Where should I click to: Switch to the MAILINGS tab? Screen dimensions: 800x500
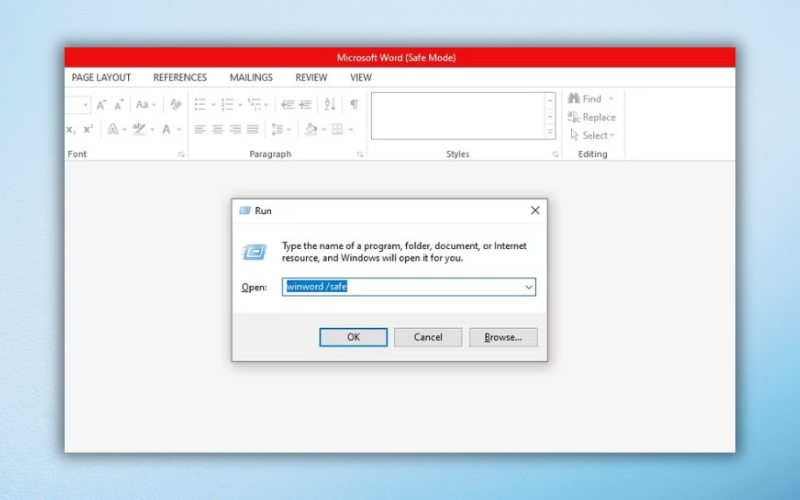pyautogui.click(x=251, y=78)
